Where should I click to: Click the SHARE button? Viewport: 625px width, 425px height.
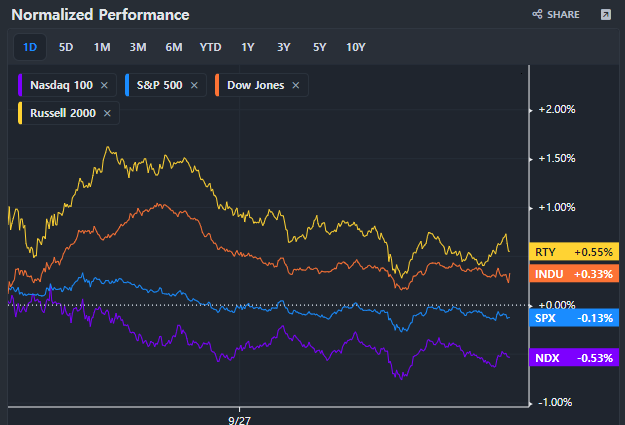[556, 15]
